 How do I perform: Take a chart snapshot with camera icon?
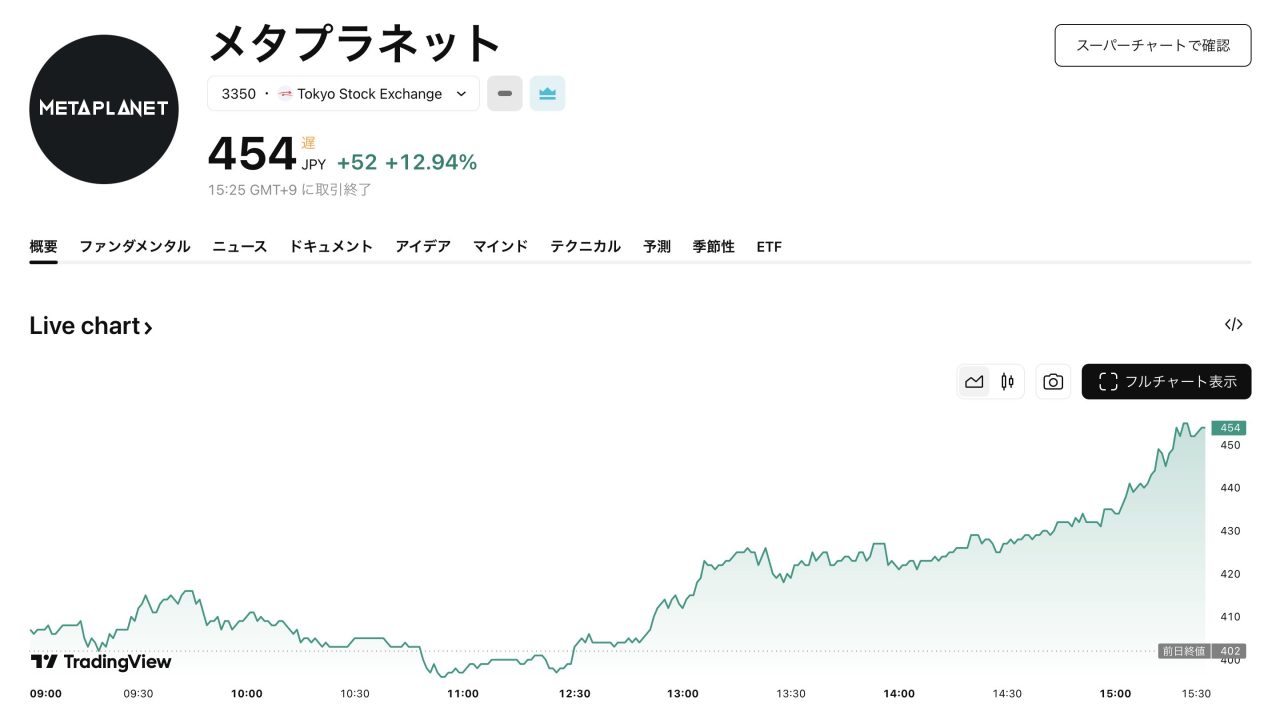(1053, 381)
